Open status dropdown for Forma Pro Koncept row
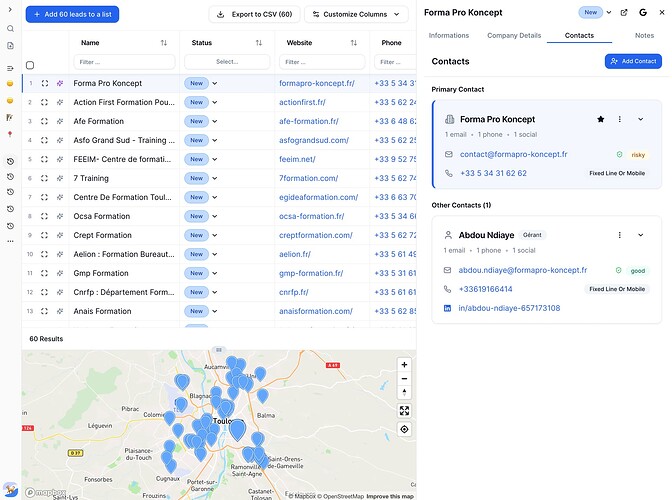The image size is (672, 500). tap(215, 83)
